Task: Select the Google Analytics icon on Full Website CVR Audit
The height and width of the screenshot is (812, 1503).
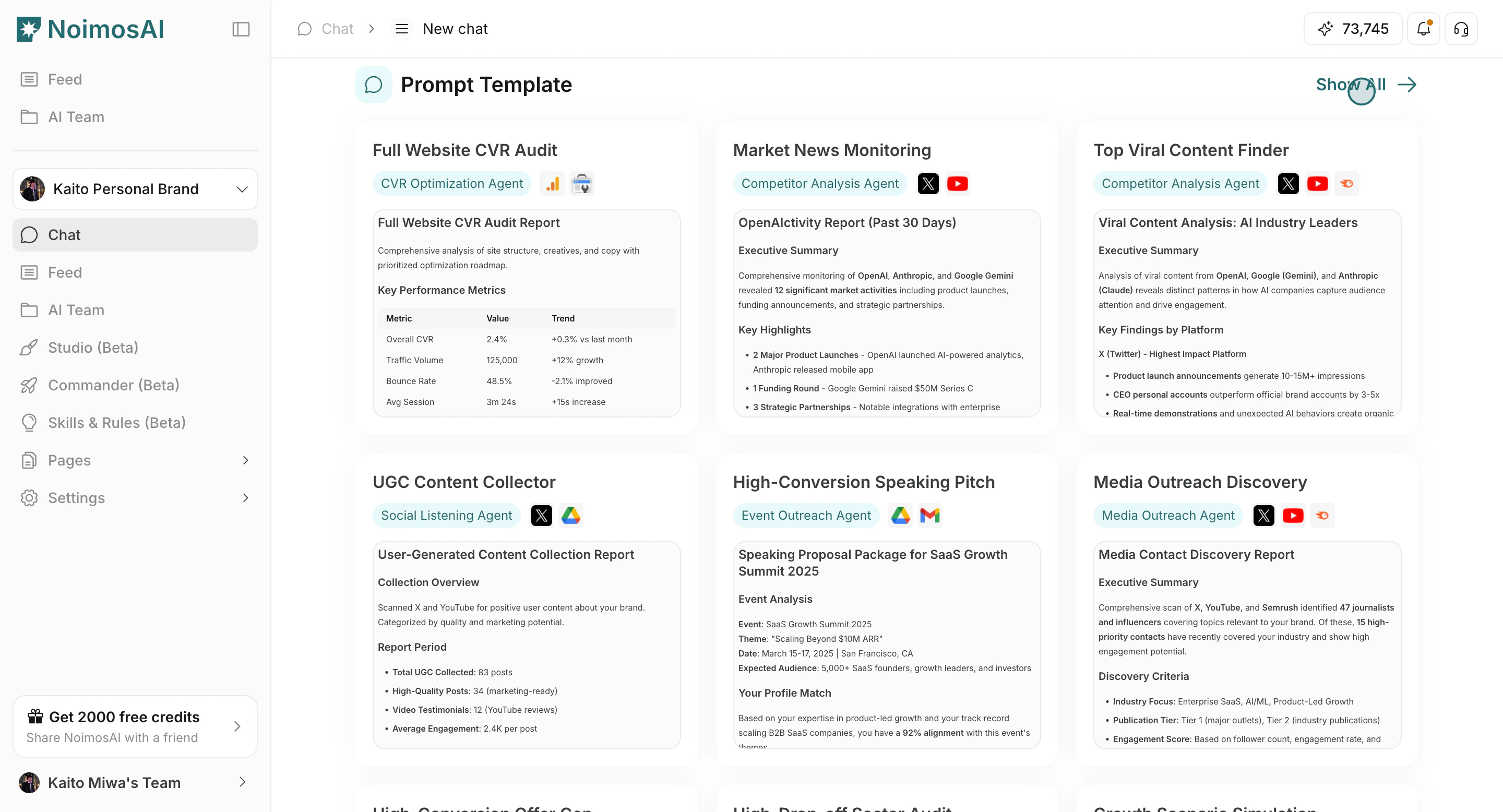Action: (552, 183)
